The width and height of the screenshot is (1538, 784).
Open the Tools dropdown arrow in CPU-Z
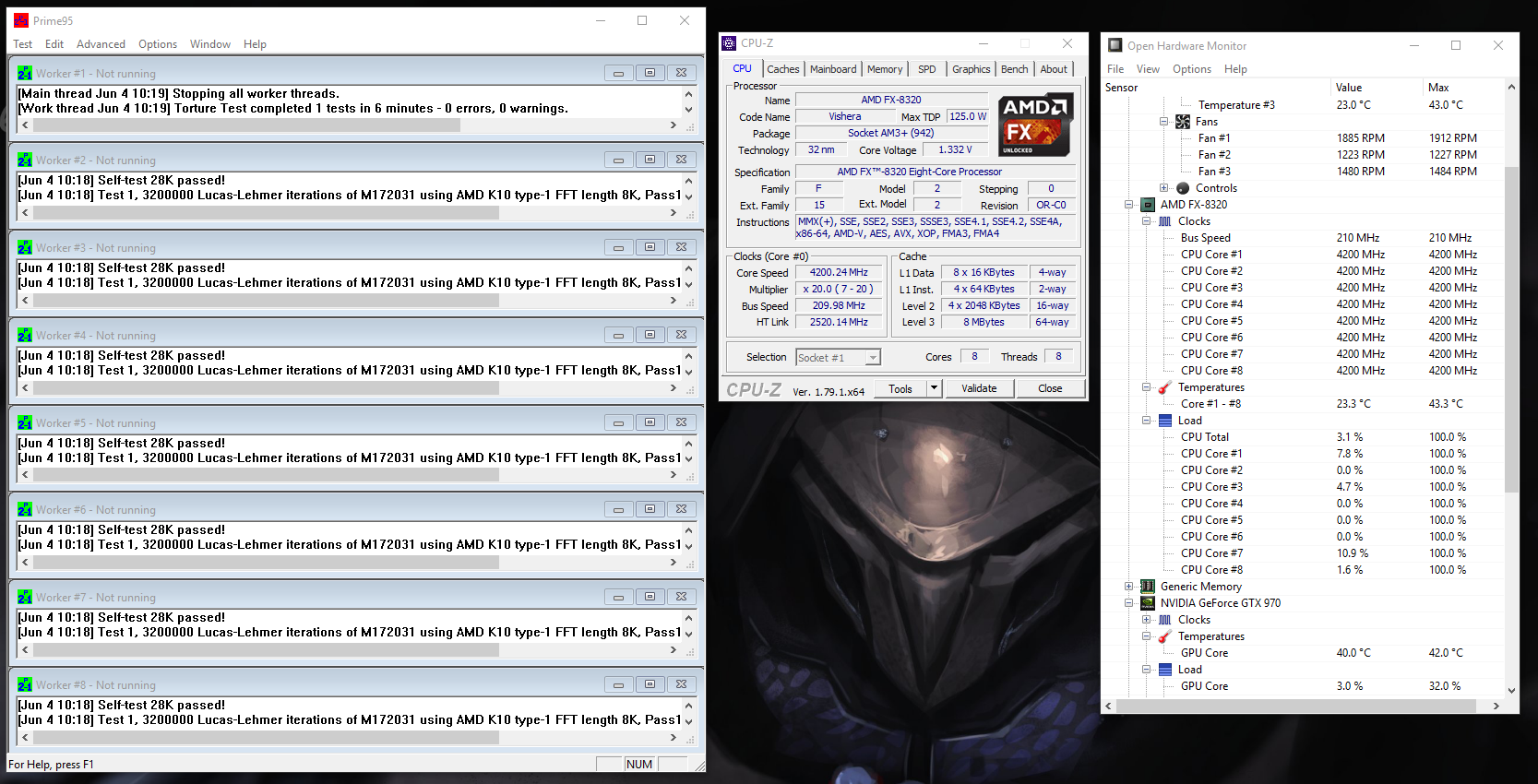tap(934, 388)
